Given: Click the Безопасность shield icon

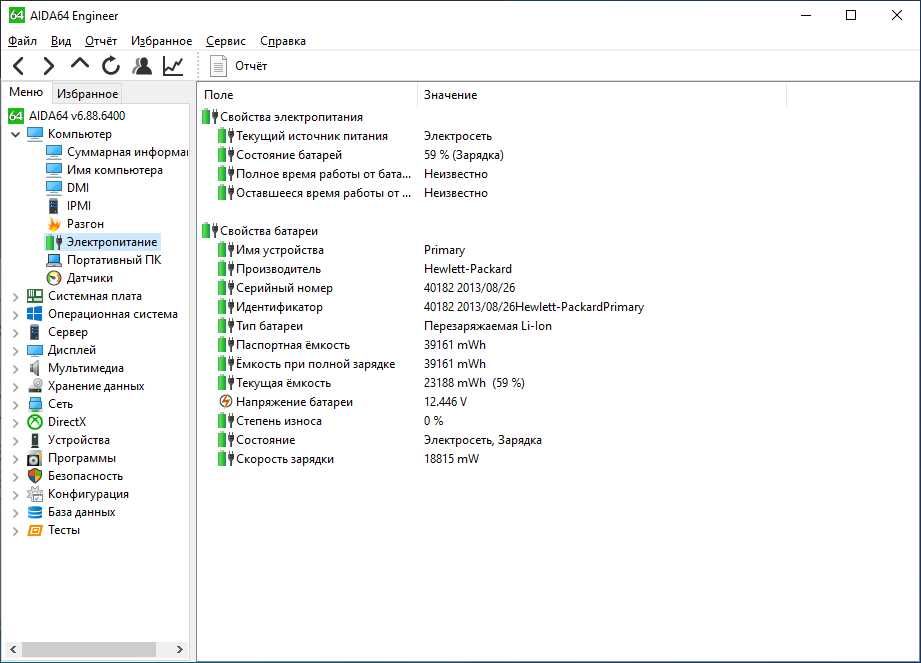Looking at the screenshot, I should click(x=35, y=476).
